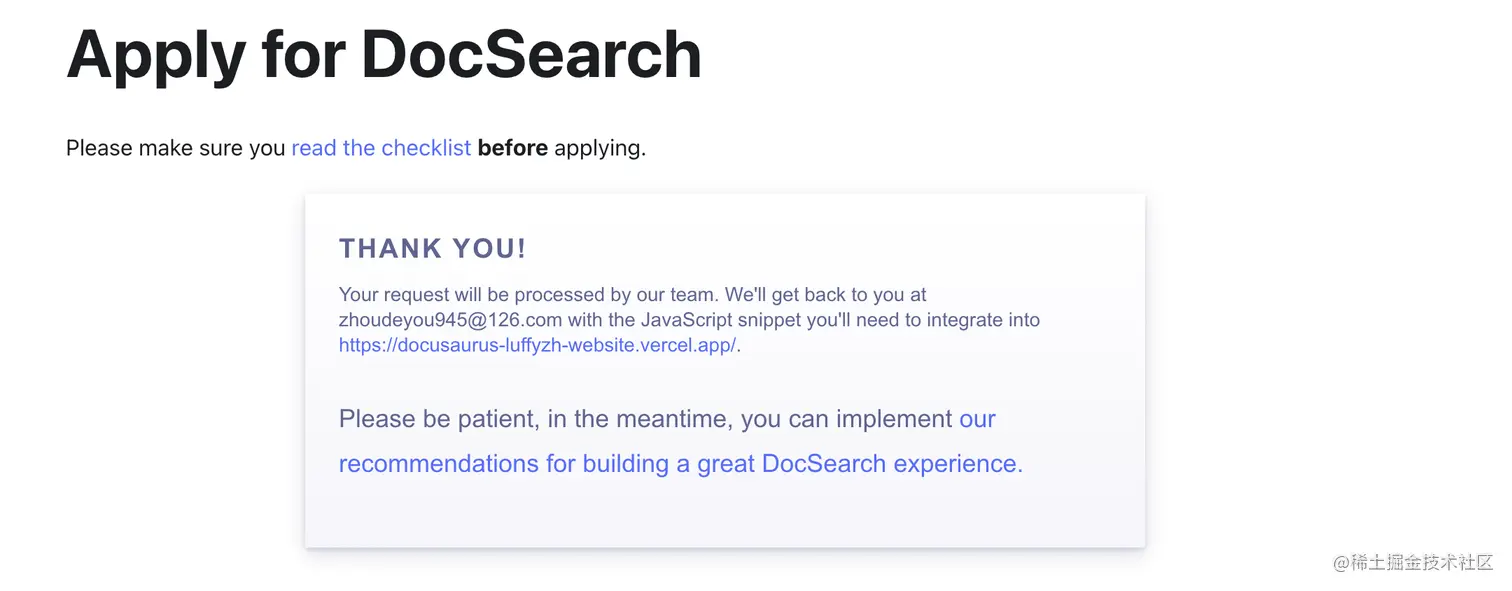The height and width of the screenshot is (591, 1512).
Task: Click the 稀土掘金技术社区 watermark
Action: [x=1412, y=562]
